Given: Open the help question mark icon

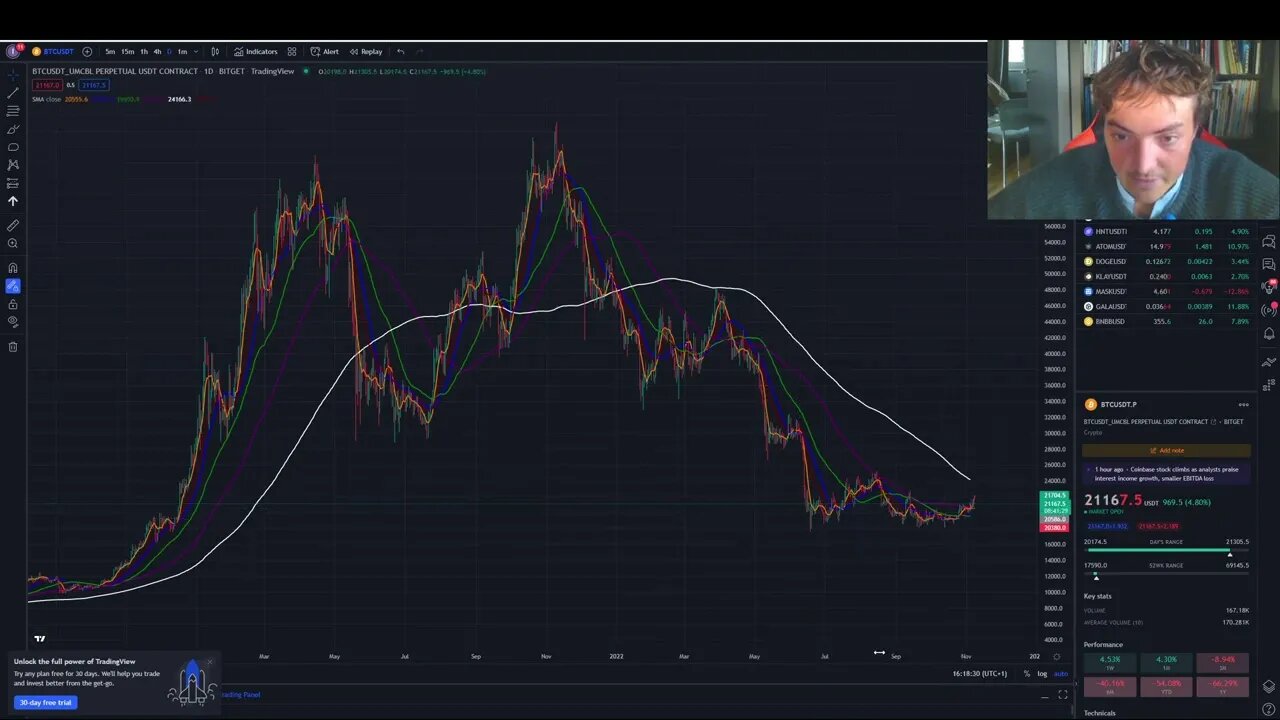Looking at the screenshot, I should coord(1269,709).
